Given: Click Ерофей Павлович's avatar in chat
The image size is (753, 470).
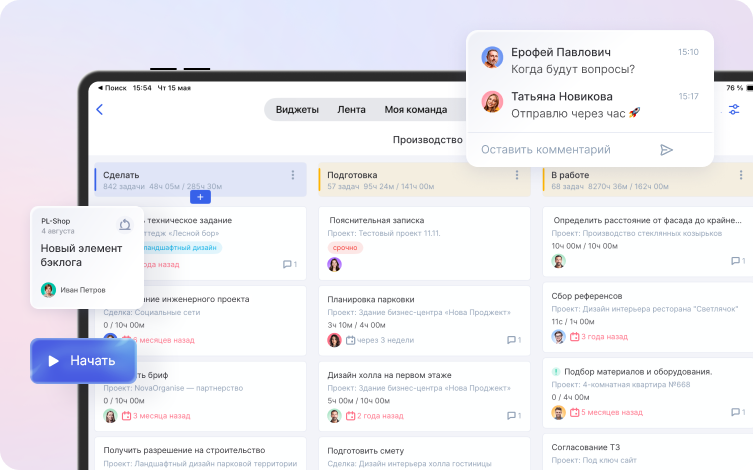Looking at the screenshot, I should (x=492, y=57).
